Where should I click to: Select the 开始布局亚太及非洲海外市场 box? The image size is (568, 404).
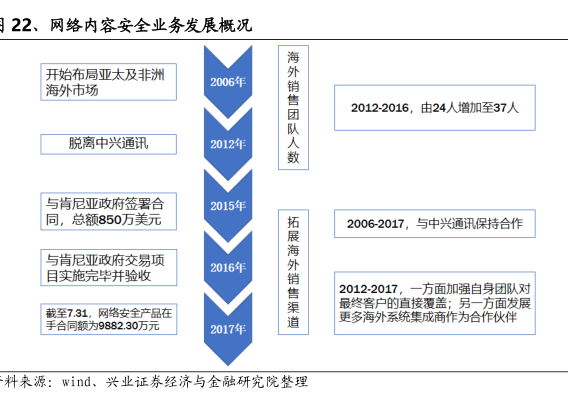[109, 82]
